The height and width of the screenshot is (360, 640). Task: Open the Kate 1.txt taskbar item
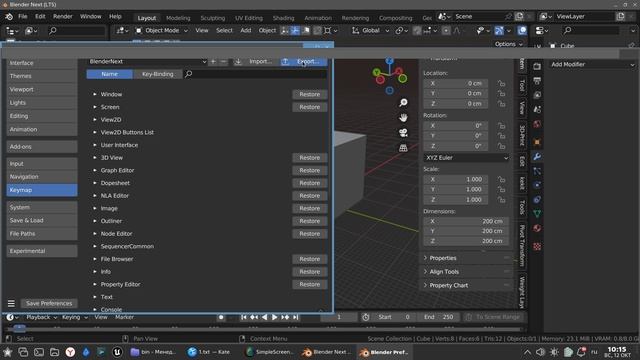209,352
